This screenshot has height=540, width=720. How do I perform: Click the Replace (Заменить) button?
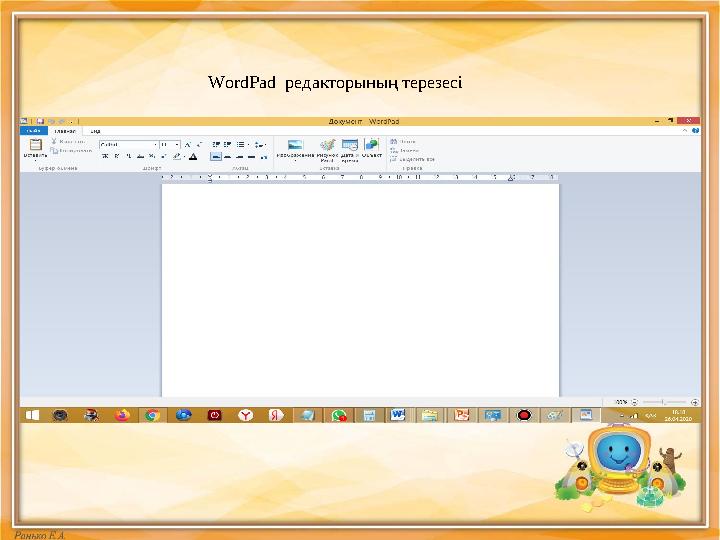405,150
